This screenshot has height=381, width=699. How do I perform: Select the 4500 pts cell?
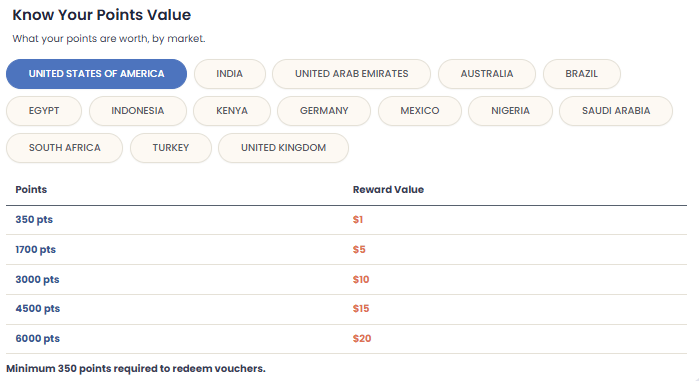click(37, 308)
